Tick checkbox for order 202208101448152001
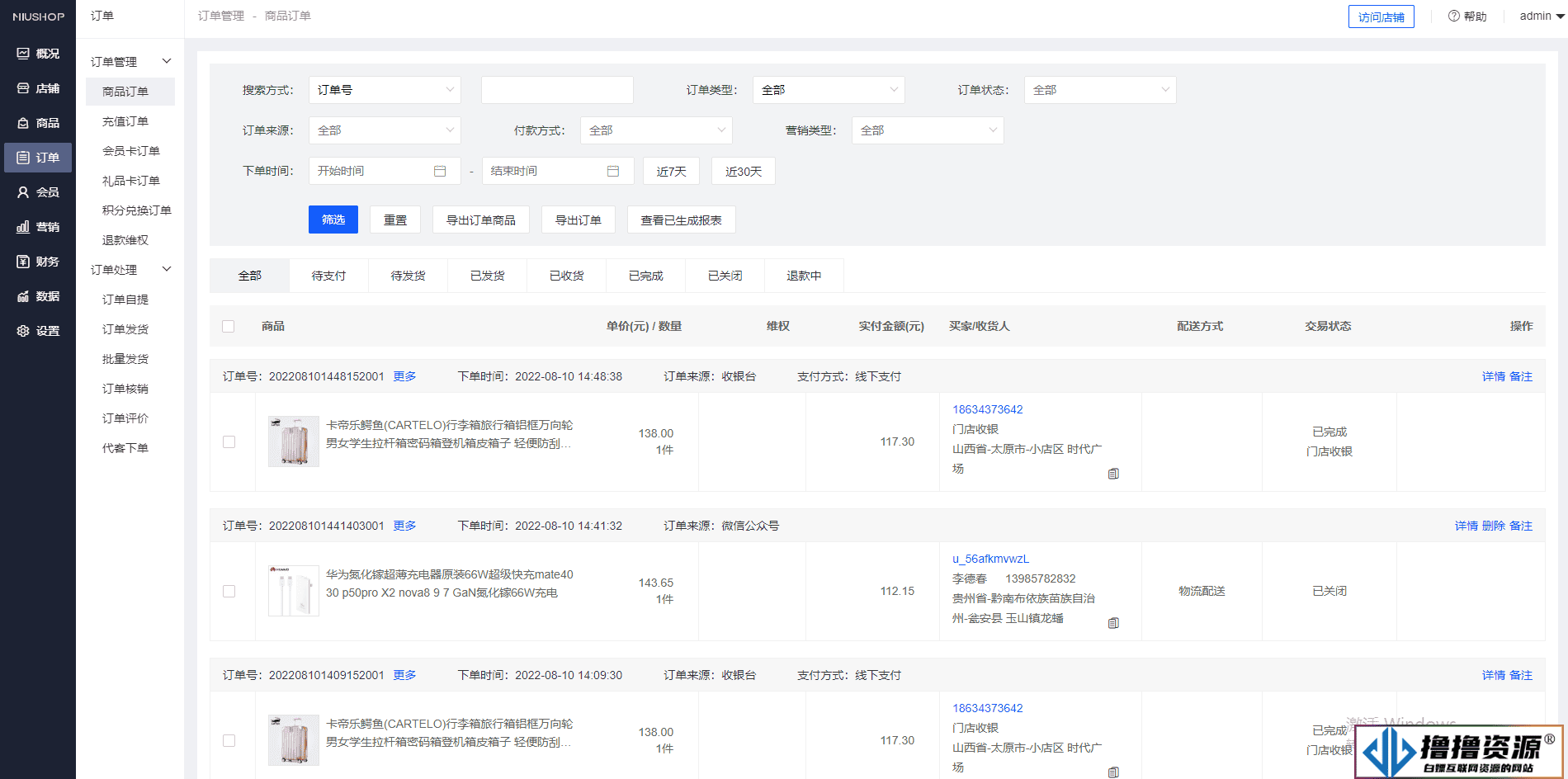This screenshot has height=779, width=1568. point(229,442)
